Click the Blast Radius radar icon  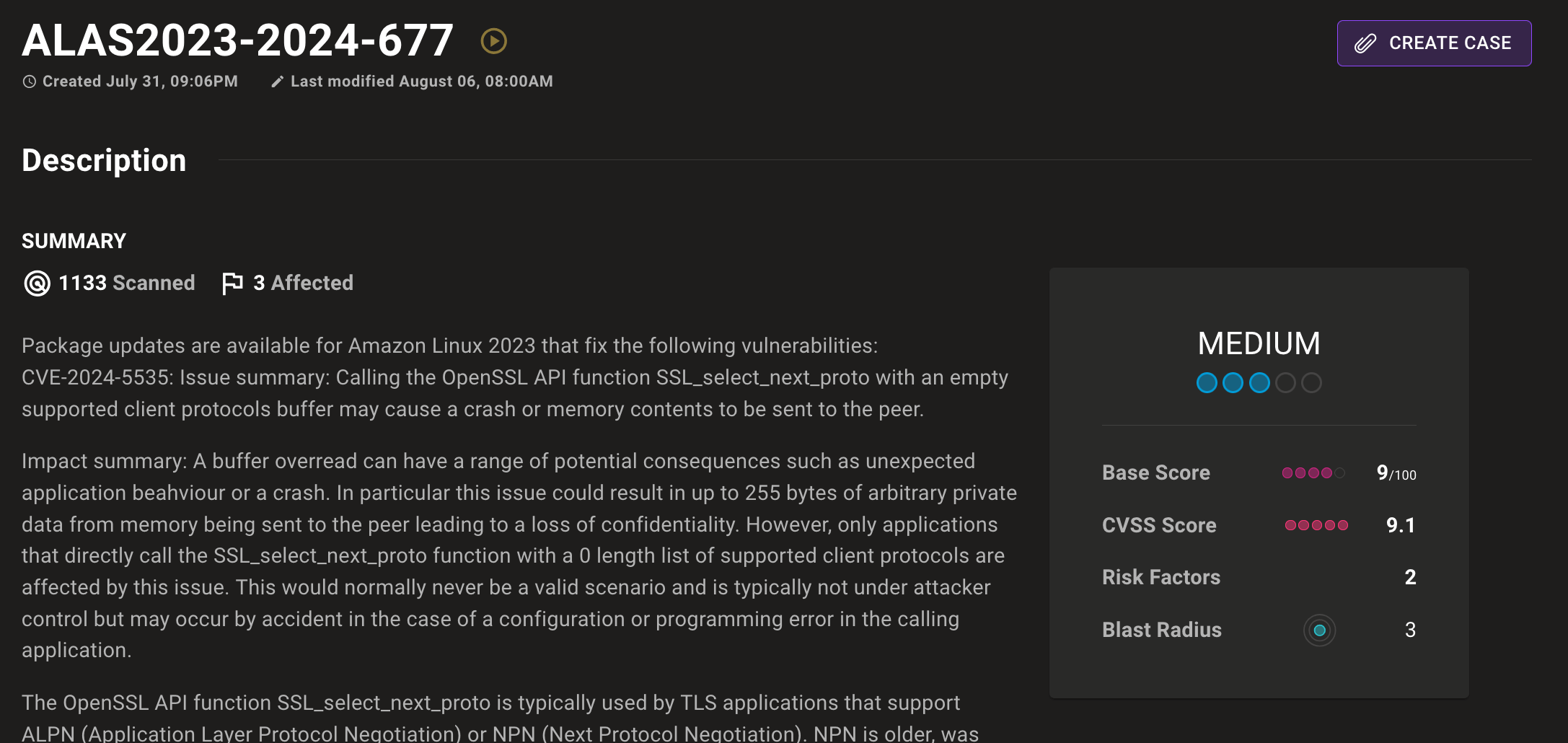pos(1319,630)
